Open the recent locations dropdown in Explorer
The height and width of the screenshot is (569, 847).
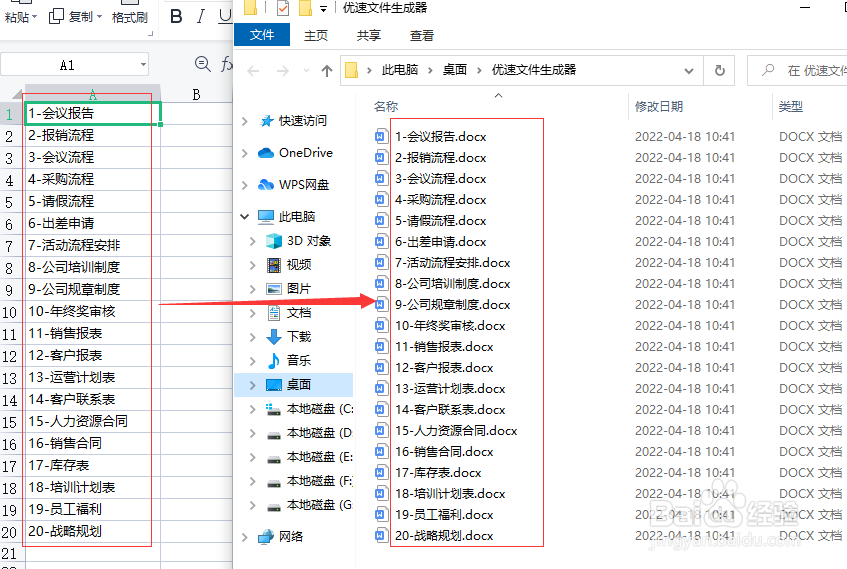tap(307, 71)
